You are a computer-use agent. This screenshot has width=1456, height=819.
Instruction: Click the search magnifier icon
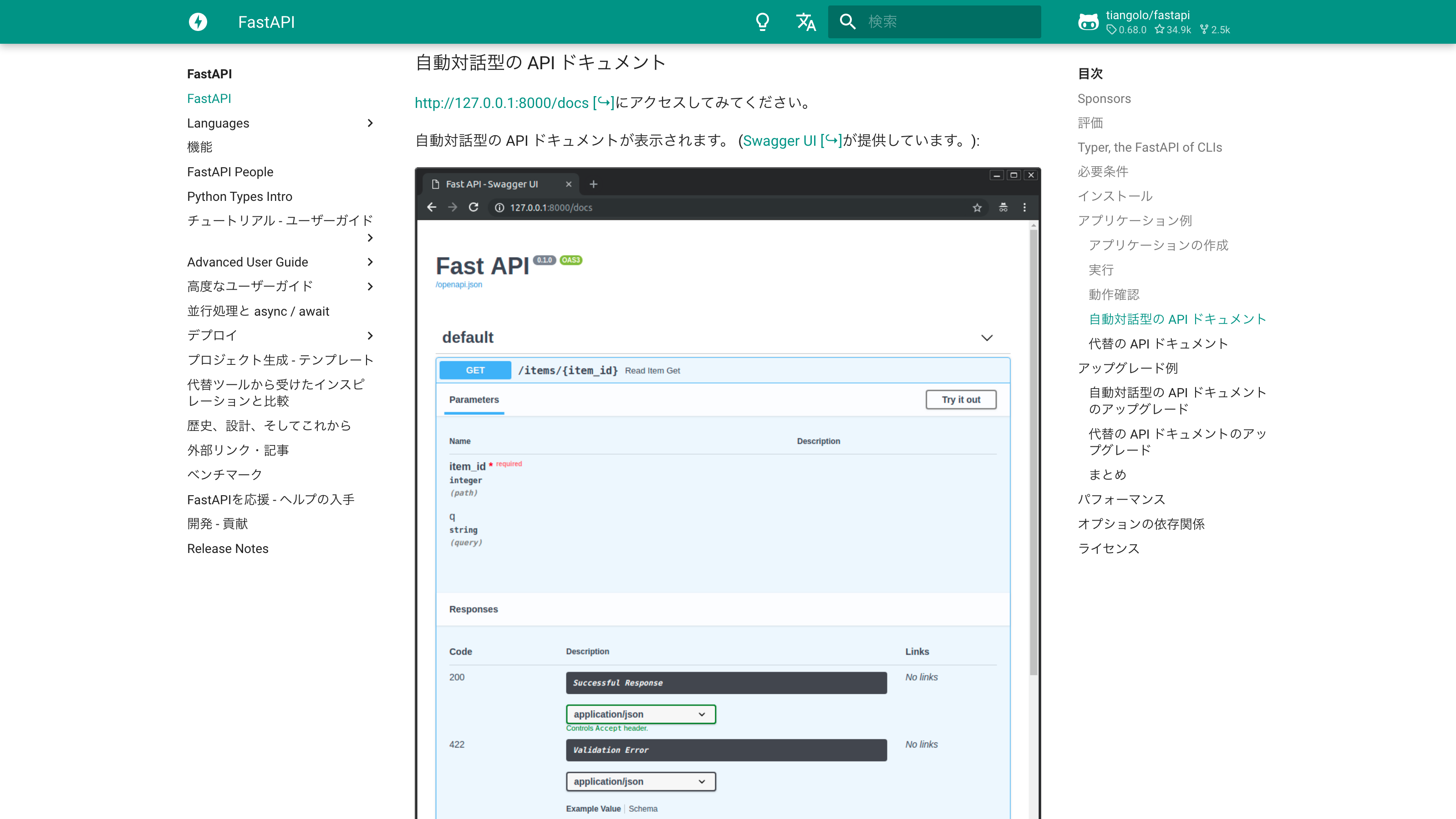pyautogui.click(x=847, y=21)
